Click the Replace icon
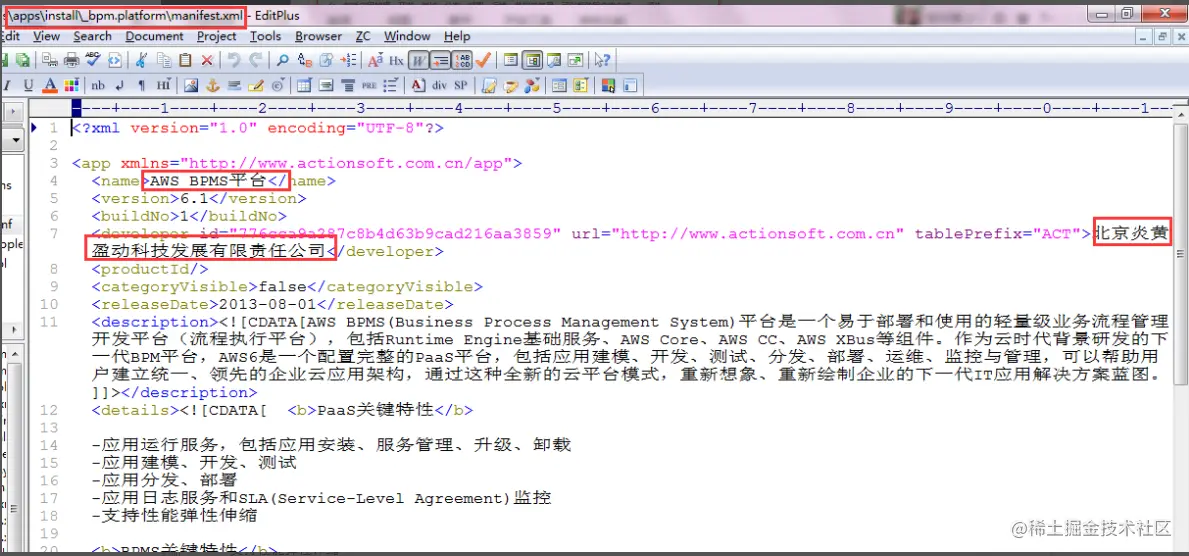Screen dimensions: 1189x556 pyautogui.click(x=305, y=61)
